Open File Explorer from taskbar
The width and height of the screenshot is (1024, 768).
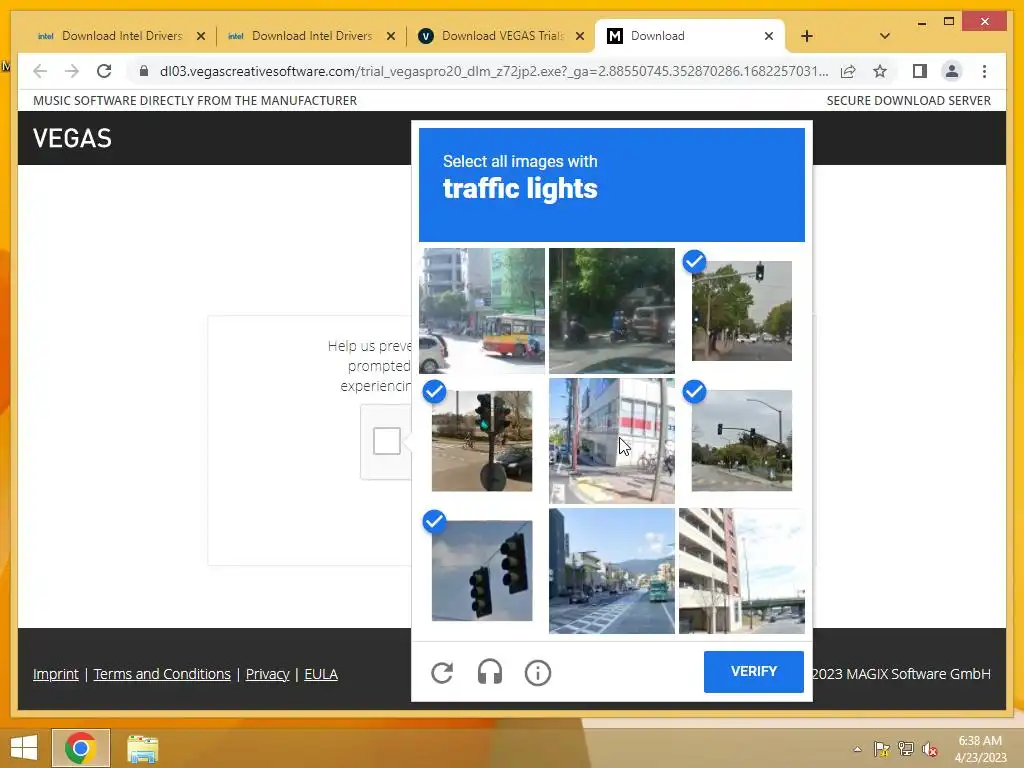pyautogui.click(x=142, y=748)
